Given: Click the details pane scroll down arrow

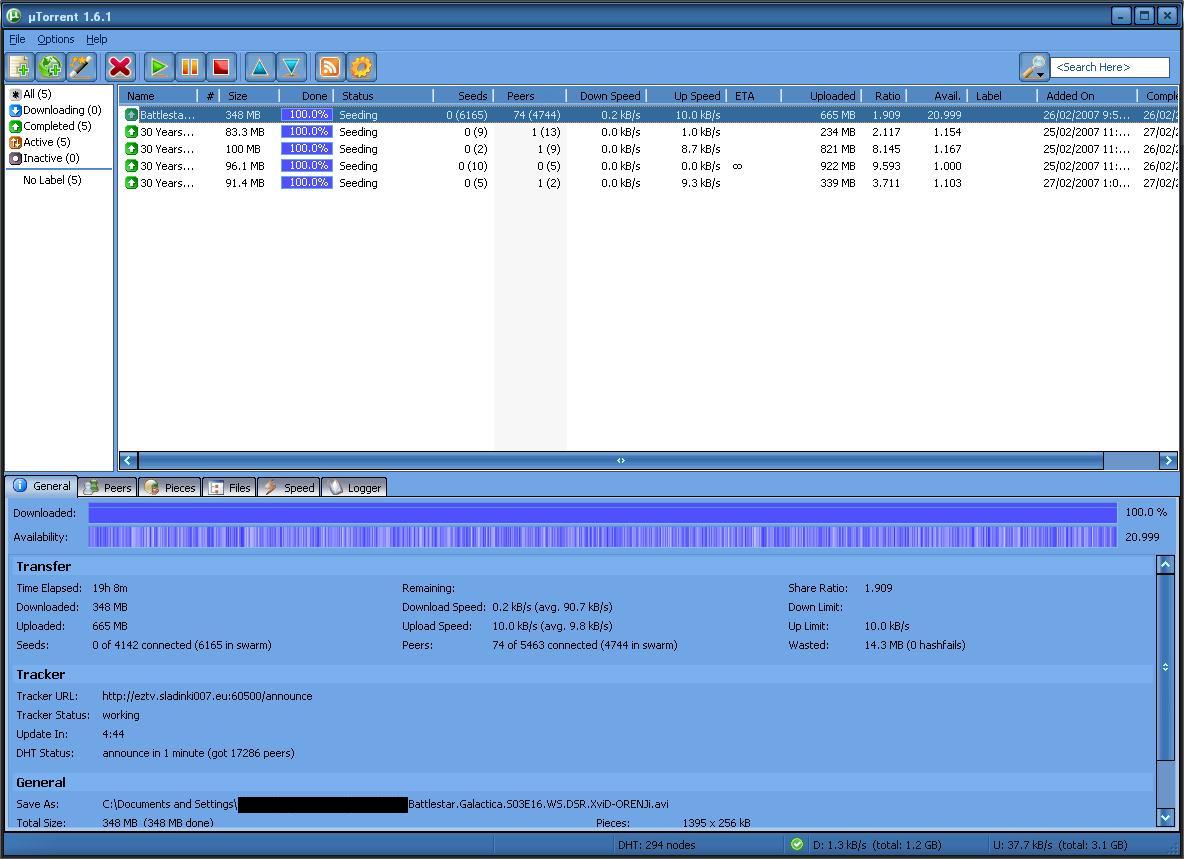Looking at the screenshot, I should (x=1165, y=817).
